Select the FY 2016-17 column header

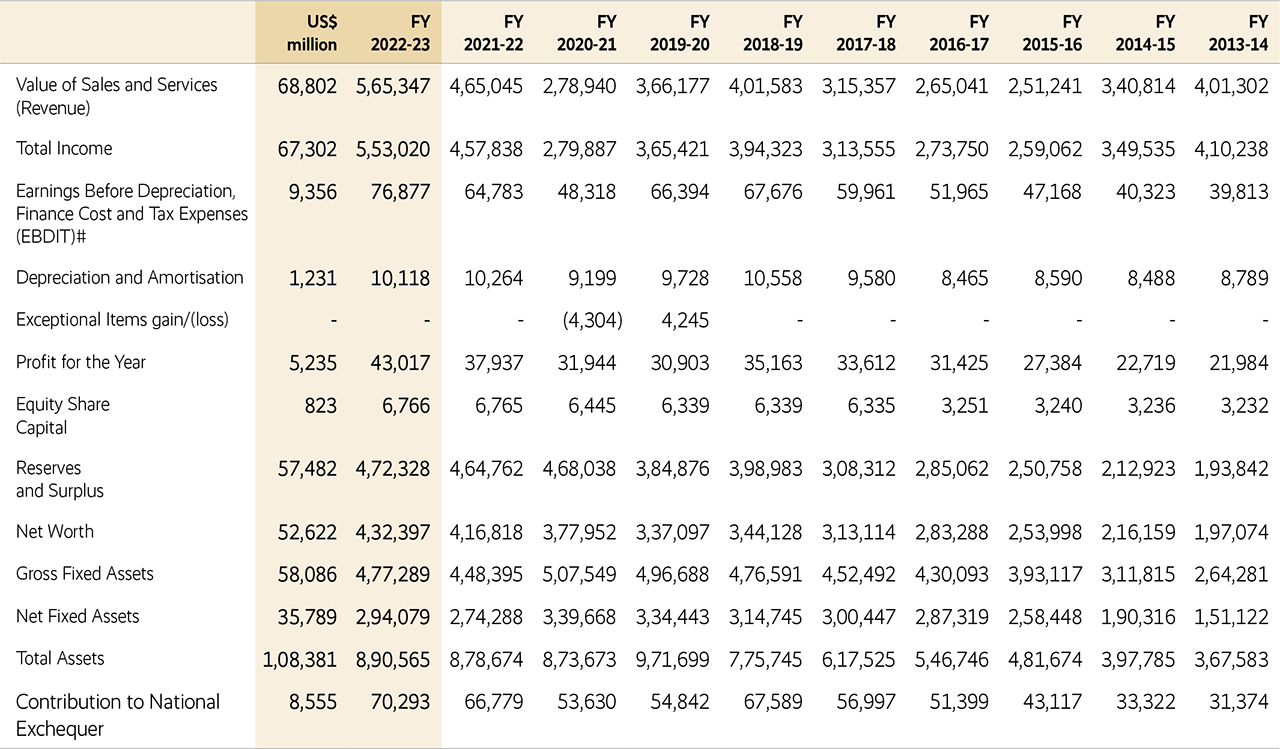959,33
